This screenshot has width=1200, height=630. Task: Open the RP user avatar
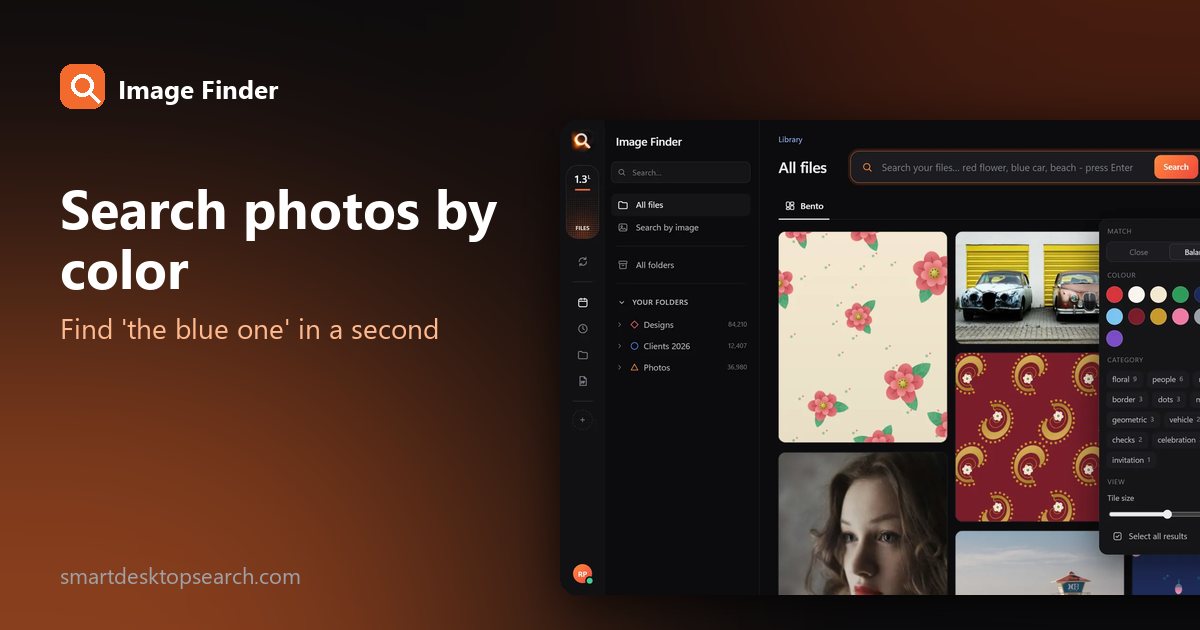pyautogui.click(x=582, y=574)
